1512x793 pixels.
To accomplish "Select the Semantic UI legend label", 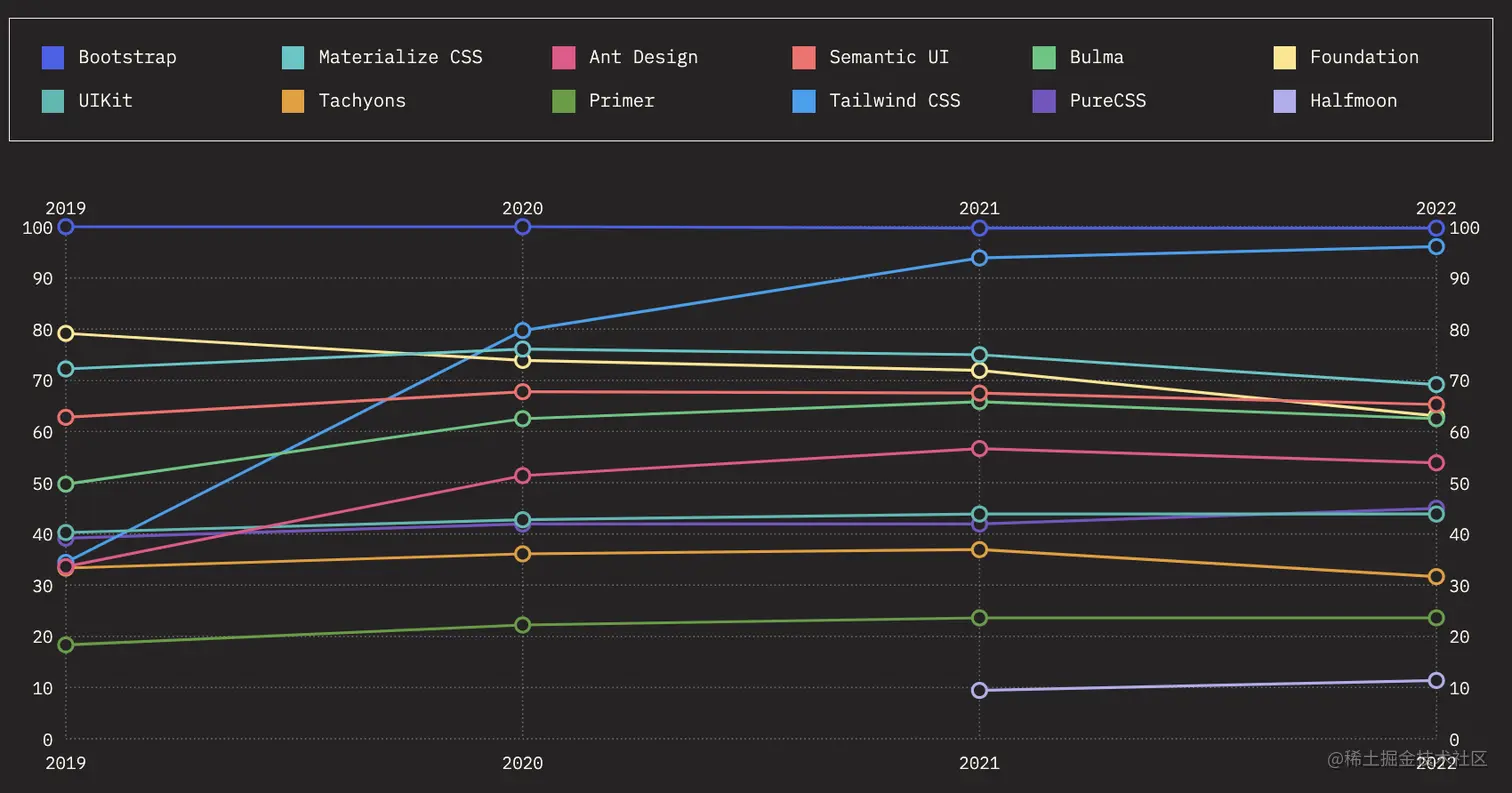I will [x=889, y=57].
